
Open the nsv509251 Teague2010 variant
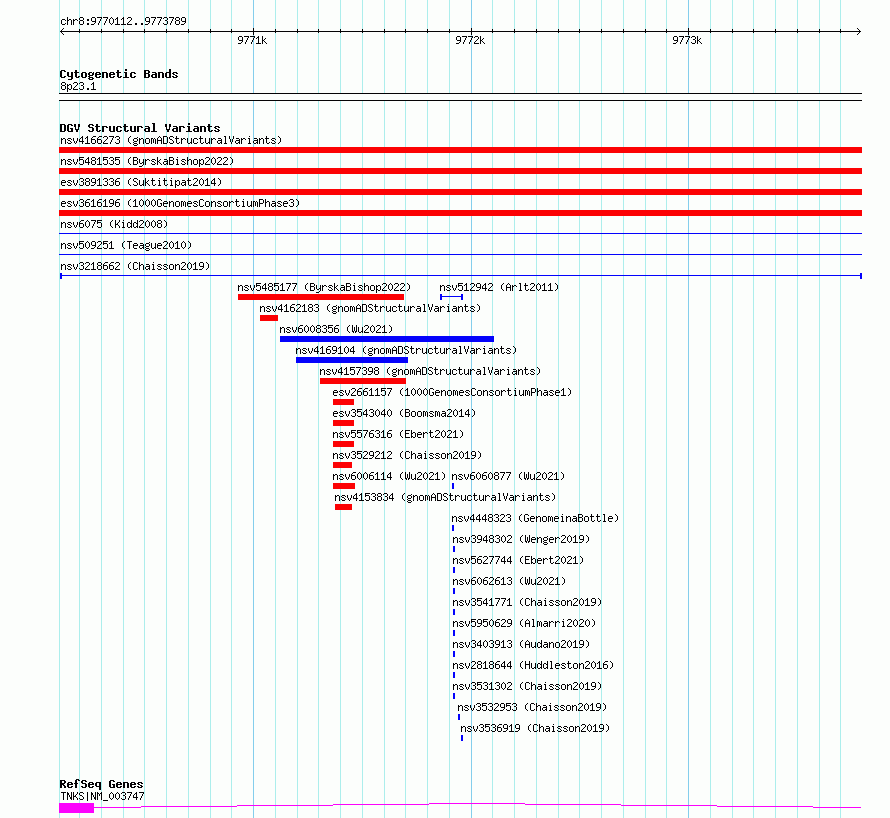pyautogui.click(x=126, y=245)
